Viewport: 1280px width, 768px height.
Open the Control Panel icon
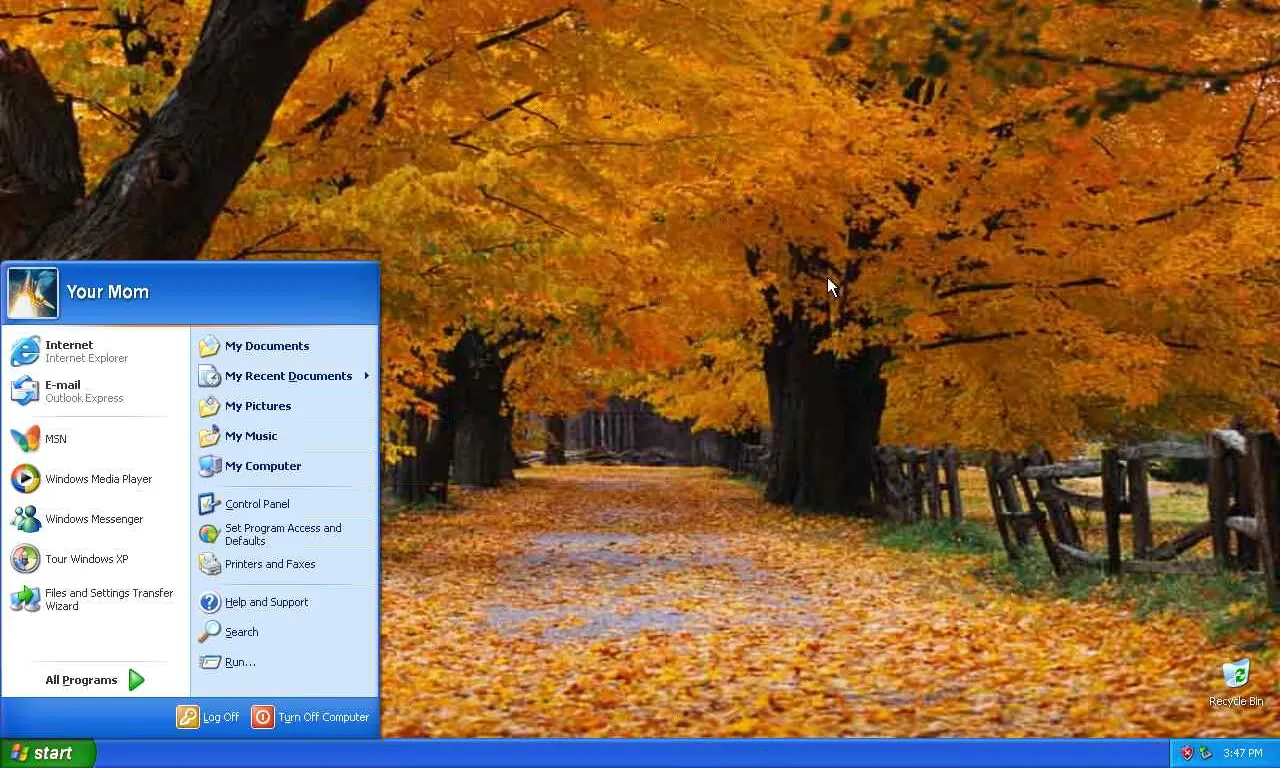click(209, 504)
